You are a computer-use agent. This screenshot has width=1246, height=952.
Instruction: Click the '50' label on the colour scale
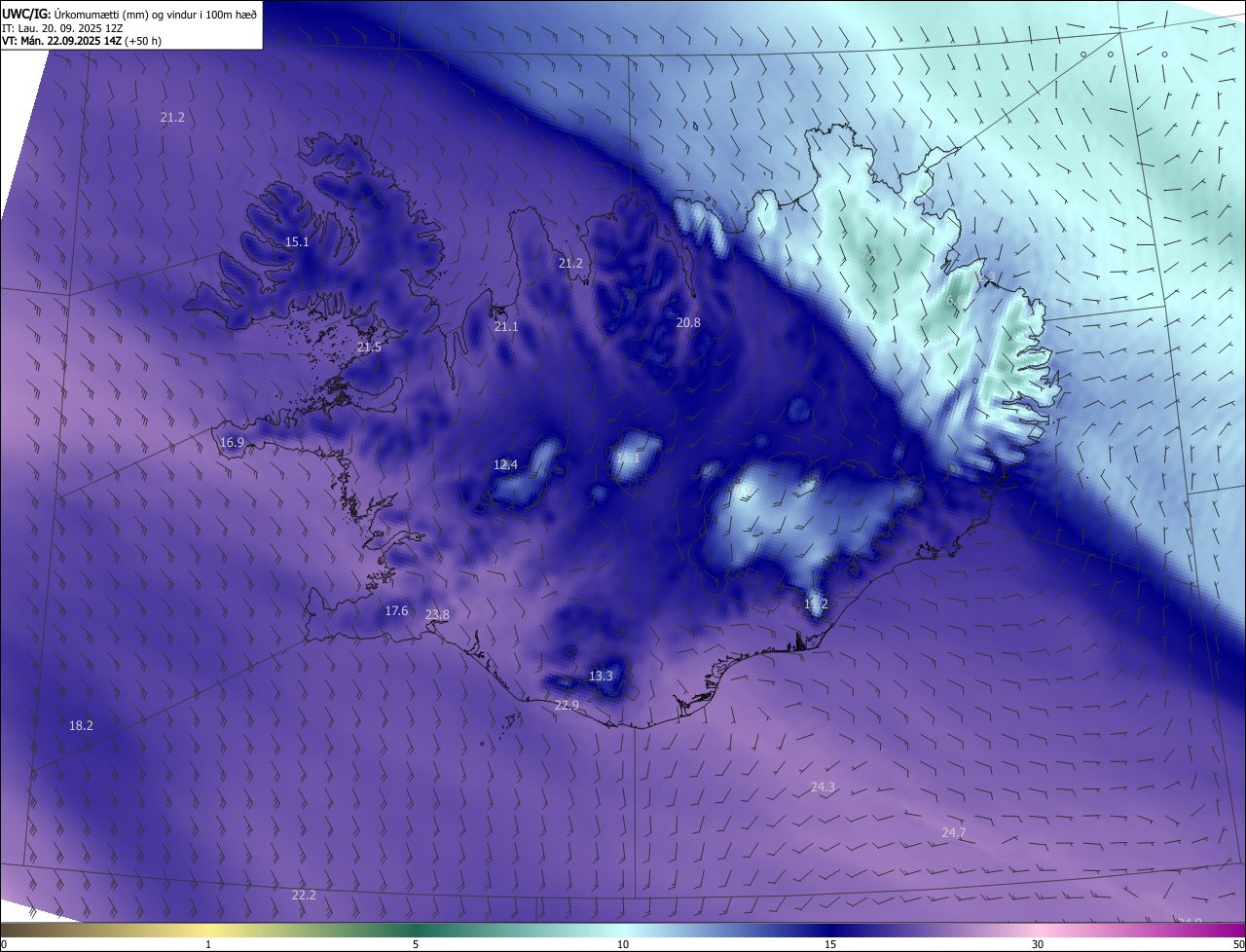(x=1238, y=944)
